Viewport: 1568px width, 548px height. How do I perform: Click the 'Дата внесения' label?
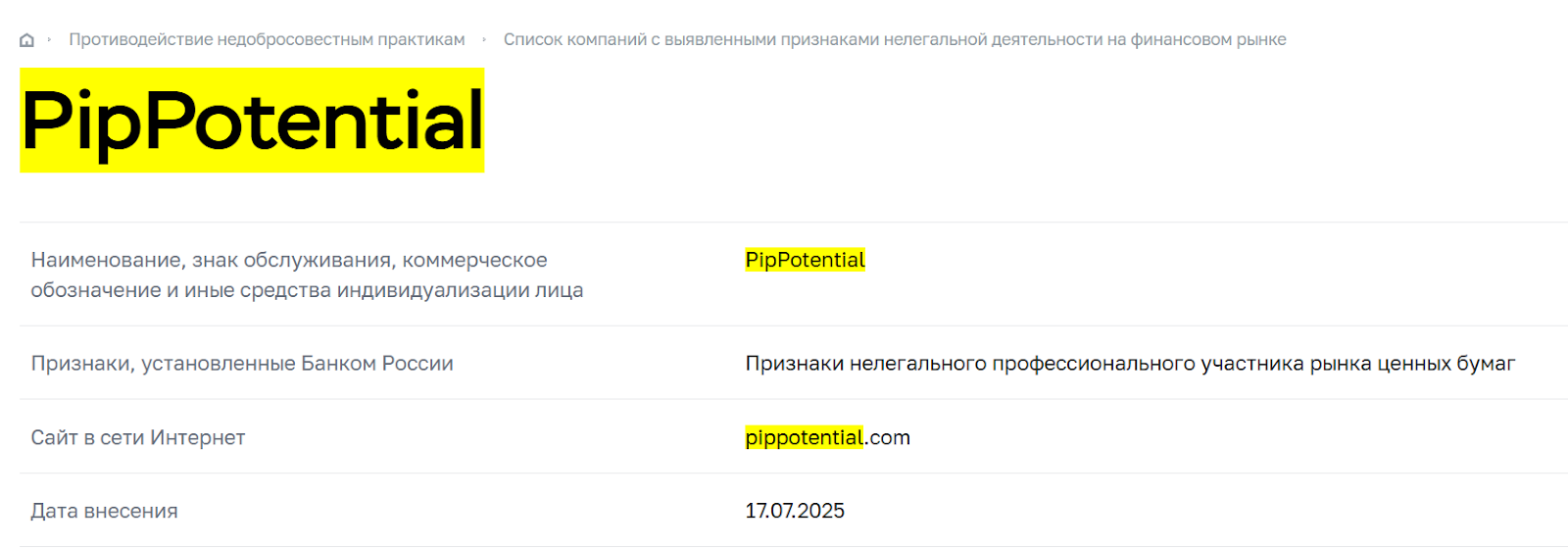click(x=105, y=511)
